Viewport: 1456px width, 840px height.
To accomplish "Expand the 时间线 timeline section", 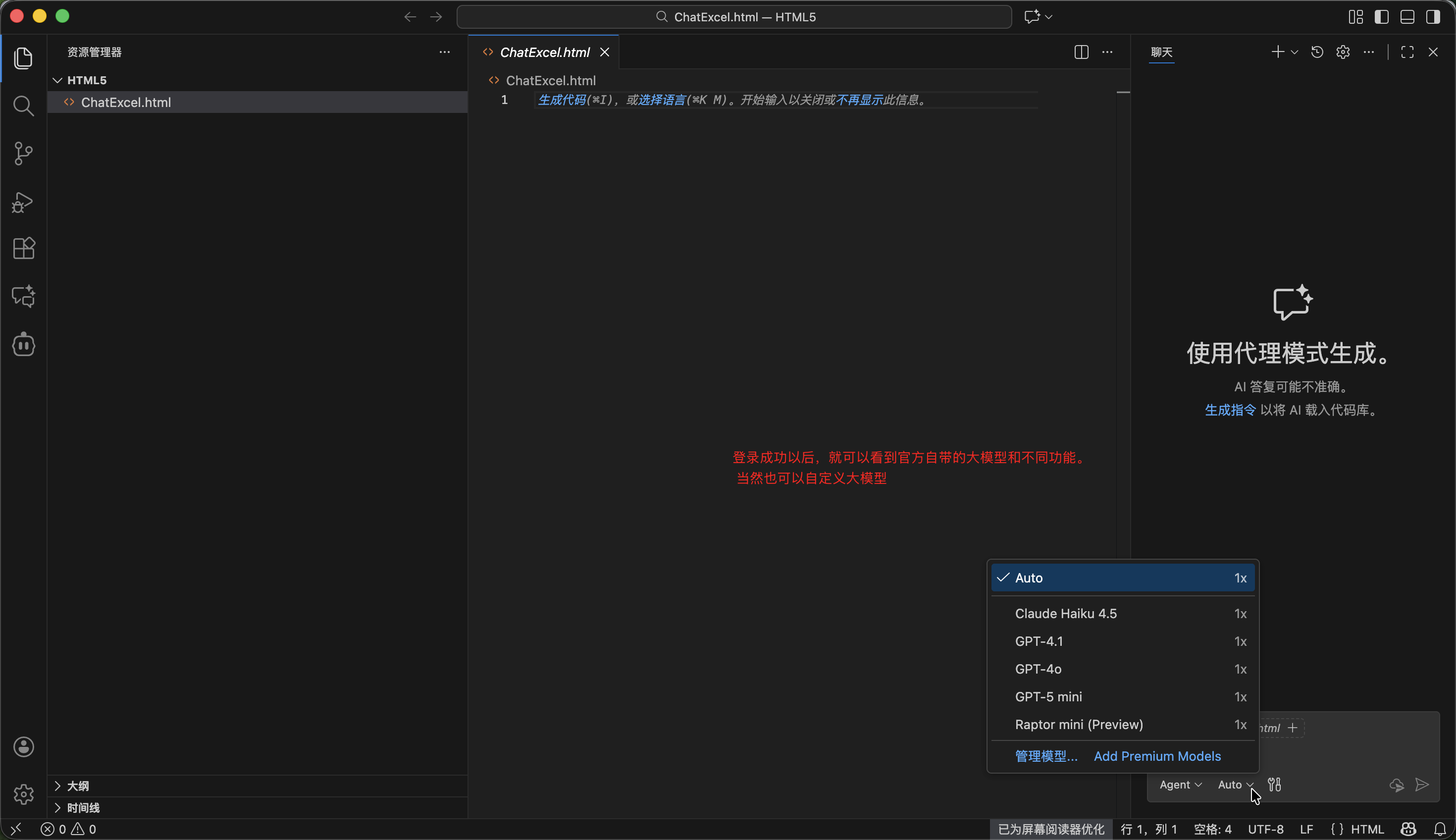I will pyautogui.click(x=83, y=808).
